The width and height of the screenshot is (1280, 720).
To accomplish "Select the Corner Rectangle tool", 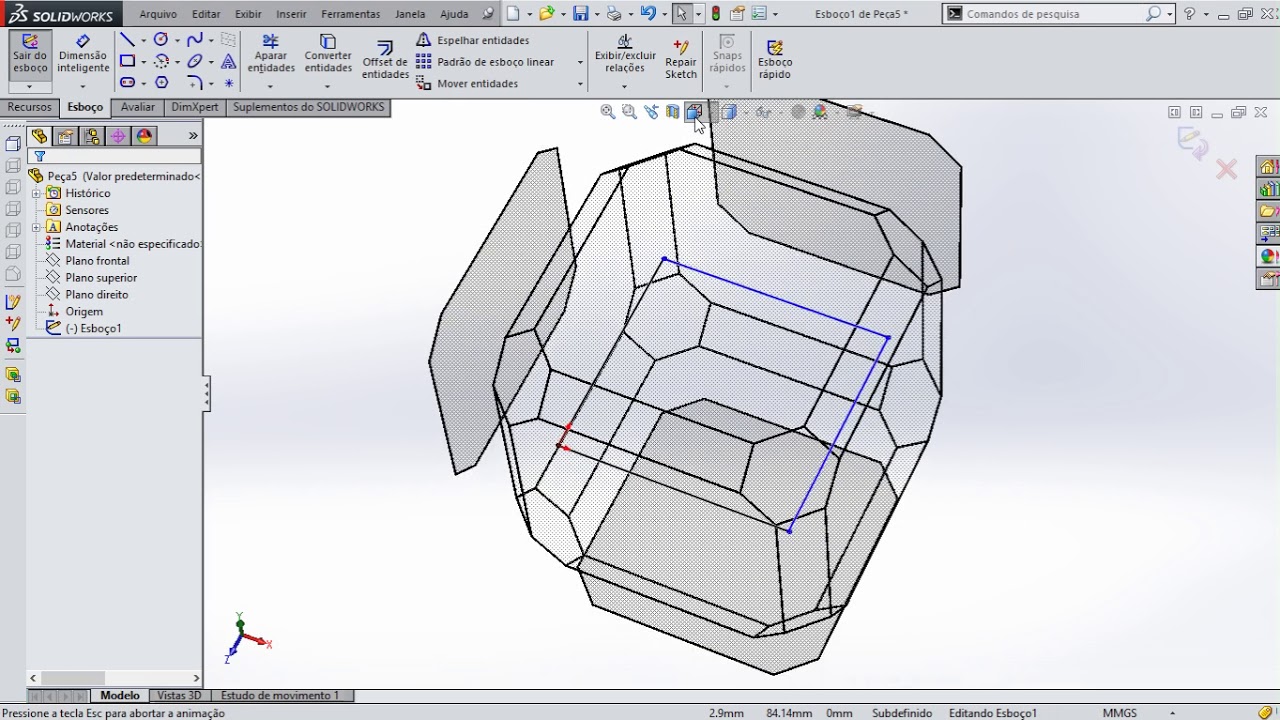I will click(127, 62).
